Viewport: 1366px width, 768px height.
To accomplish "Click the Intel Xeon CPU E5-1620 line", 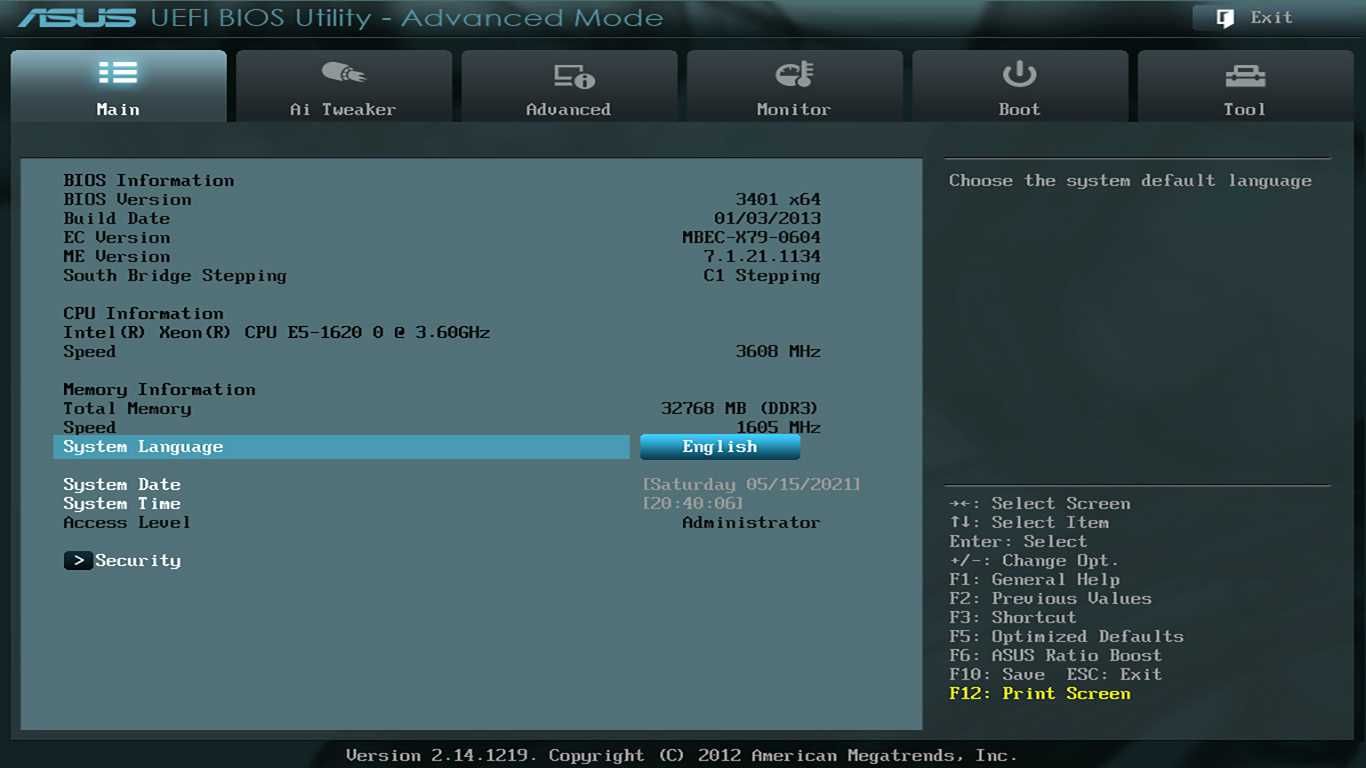I will coord(277,333).
